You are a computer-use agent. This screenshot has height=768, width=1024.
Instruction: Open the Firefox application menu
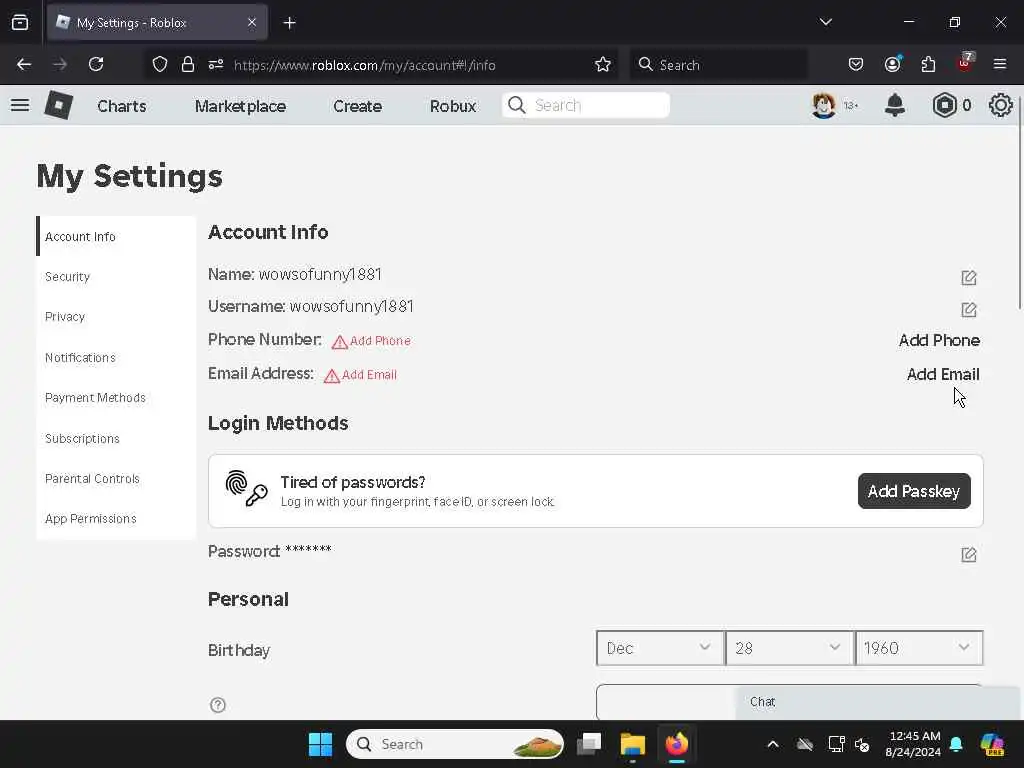point(1000,64)
